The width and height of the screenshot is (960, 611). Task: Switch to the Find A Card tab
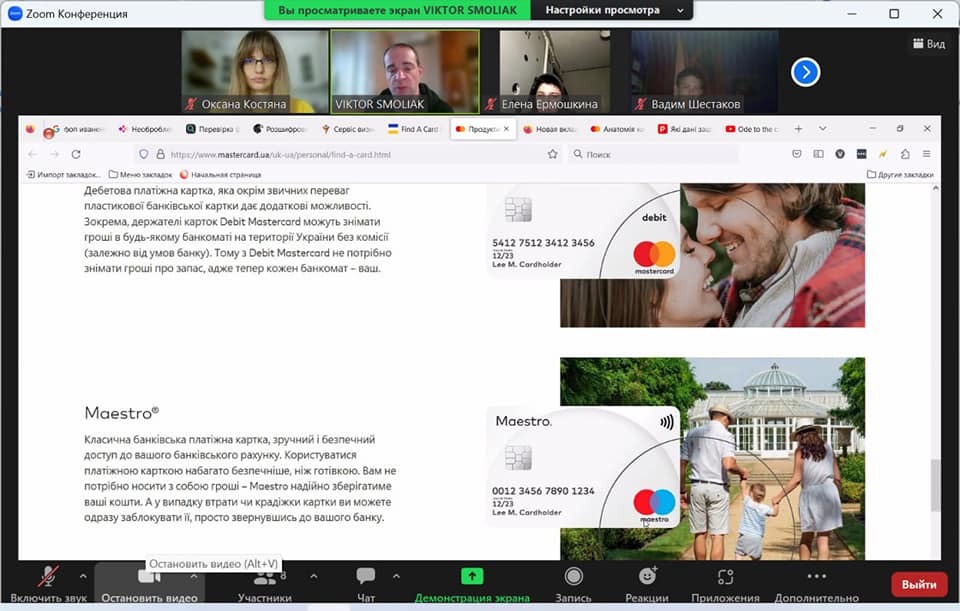pyautogui.click(x=414, y=129)
